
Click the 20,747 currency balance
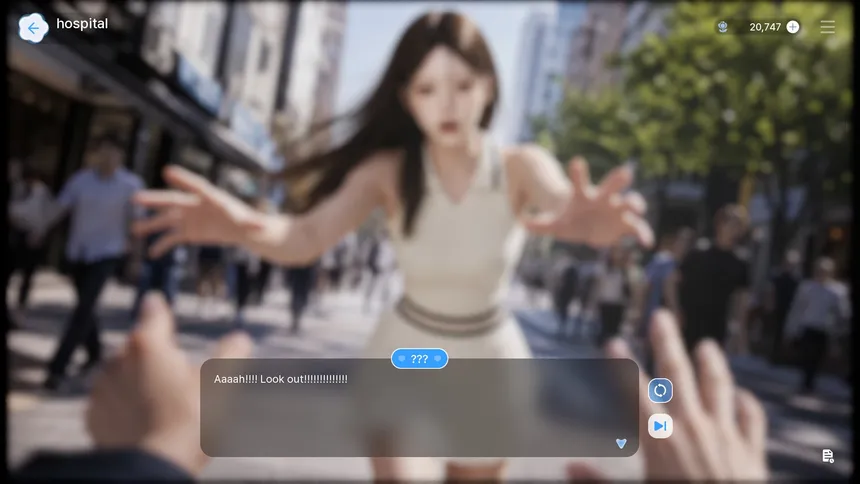point(765,27)
